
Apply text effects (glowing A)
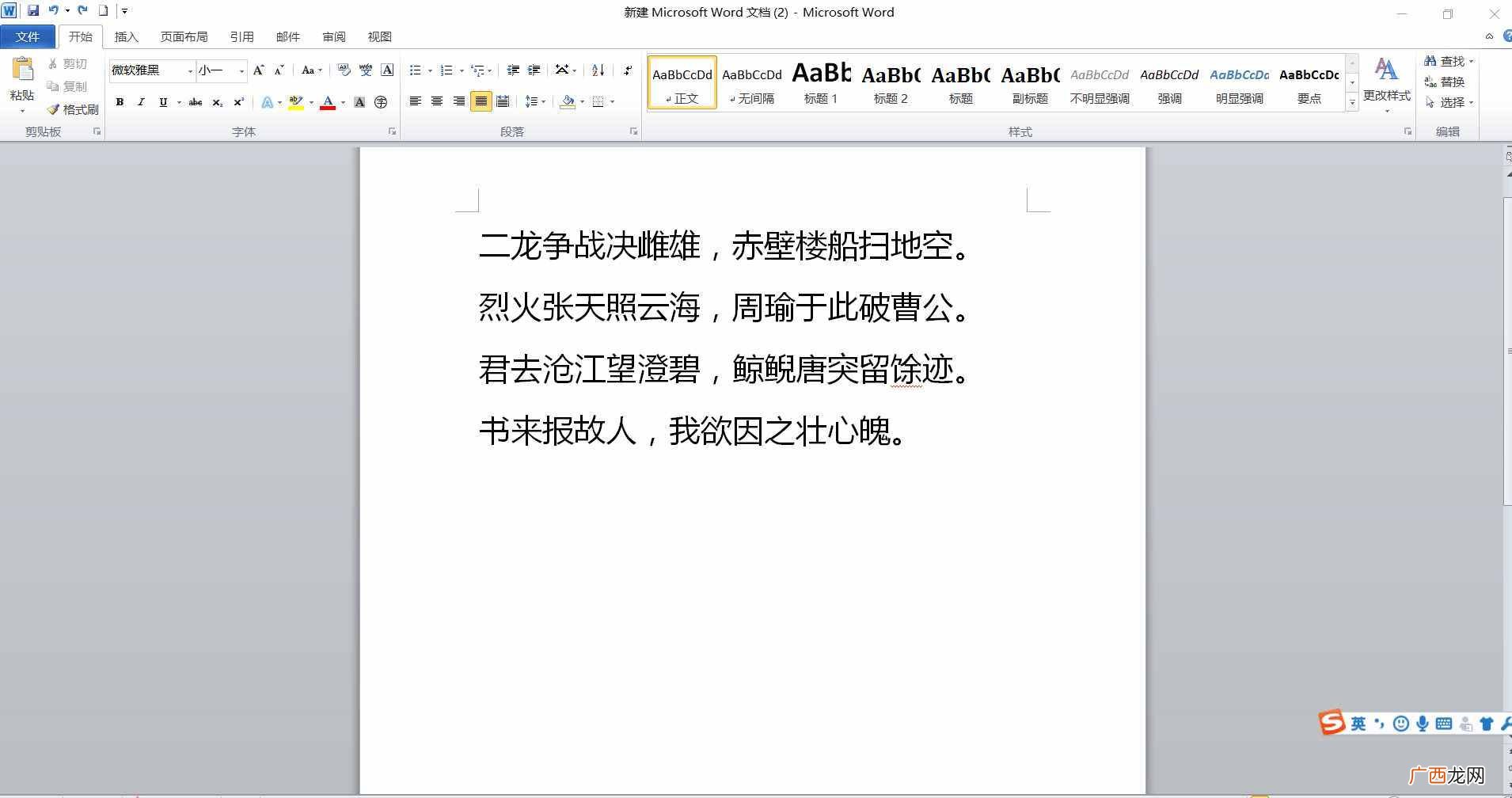click(268, 102)
